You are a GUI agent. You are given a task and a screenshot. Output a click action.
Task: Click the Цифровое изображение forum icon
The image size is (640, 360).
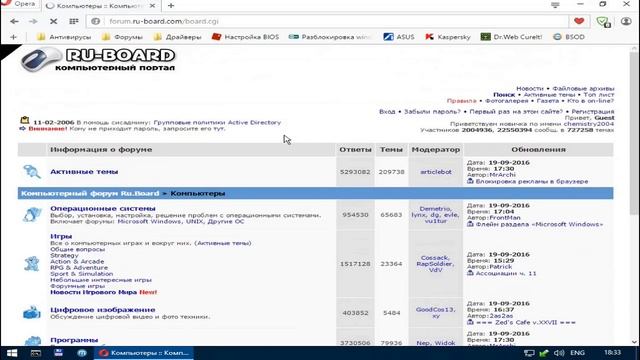pos(32,313)
